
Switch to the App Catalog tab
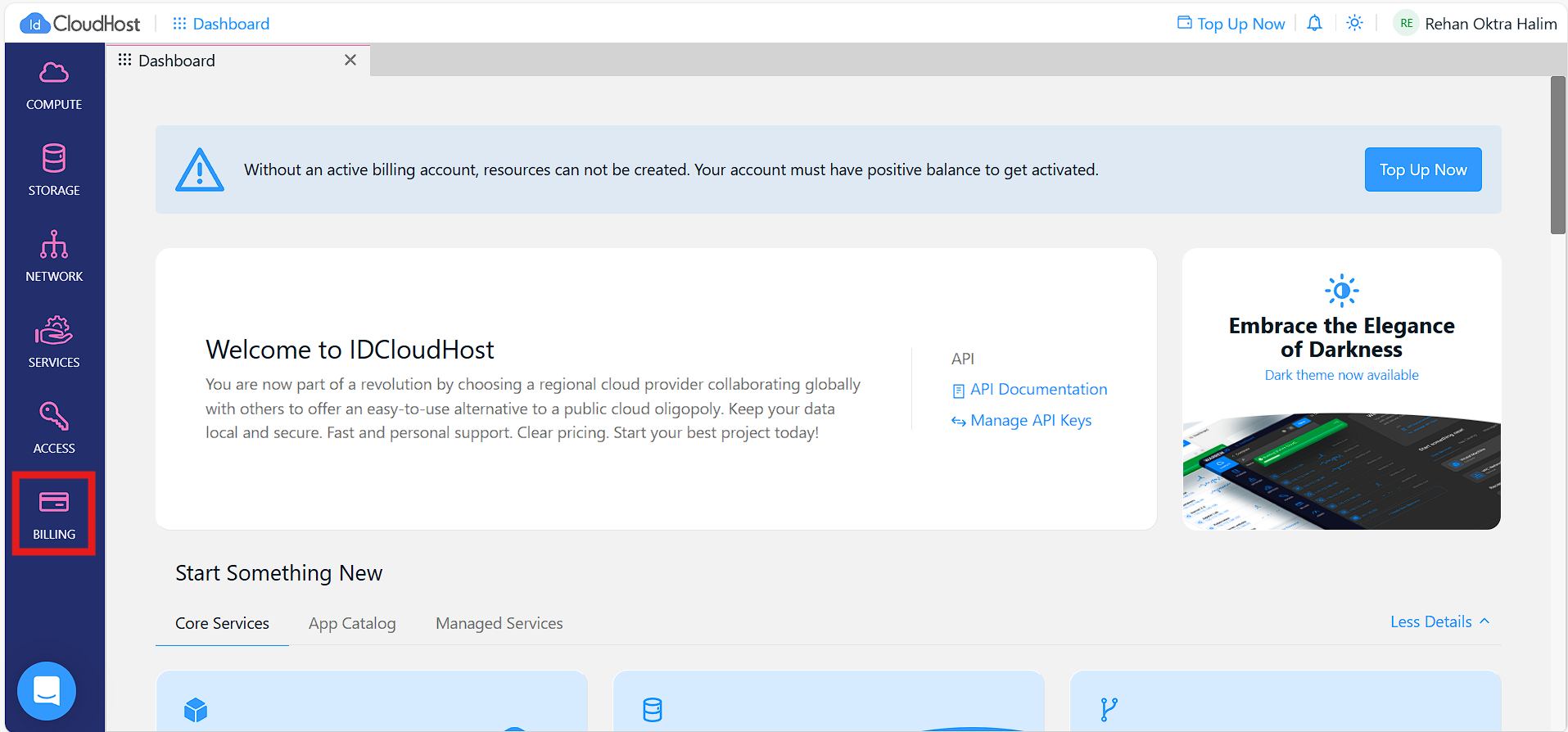point(352,623)
